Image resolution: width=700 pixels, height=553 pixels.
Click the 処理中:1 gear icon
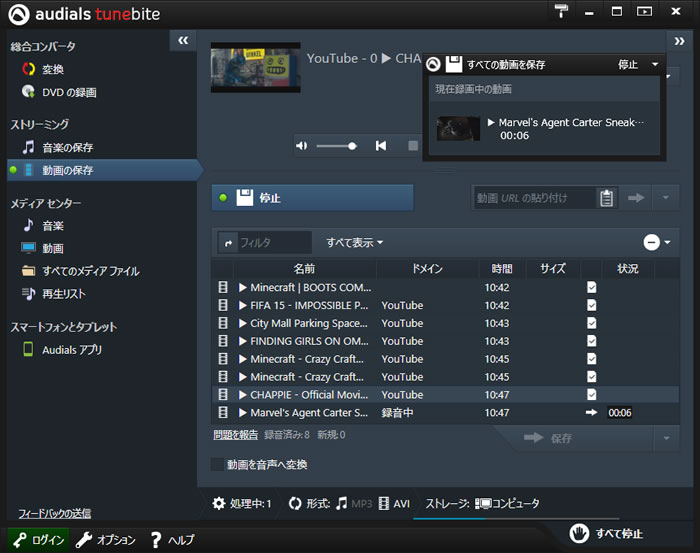coord(219,503)
